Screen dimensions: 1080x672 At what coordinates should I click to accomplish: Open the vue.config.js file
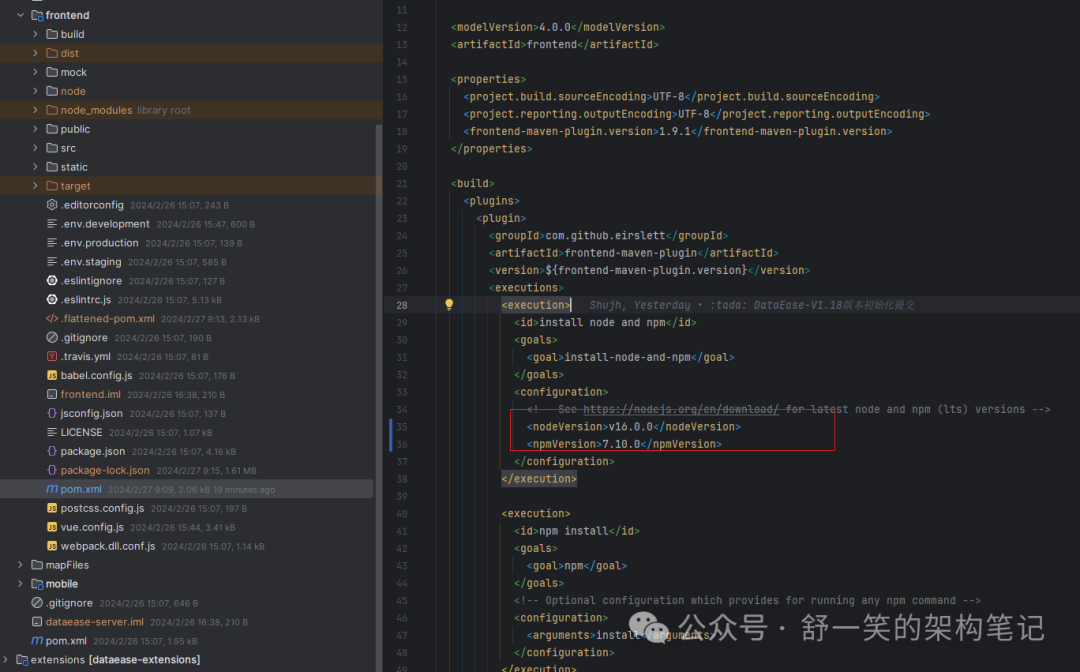click(x=92, y=527)
